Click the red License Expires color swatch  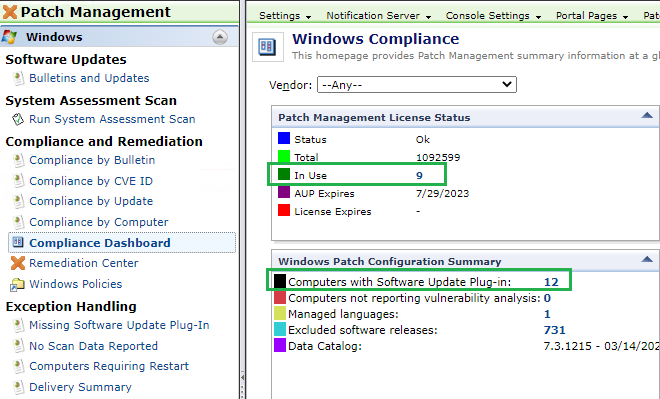tap(284, 210)
